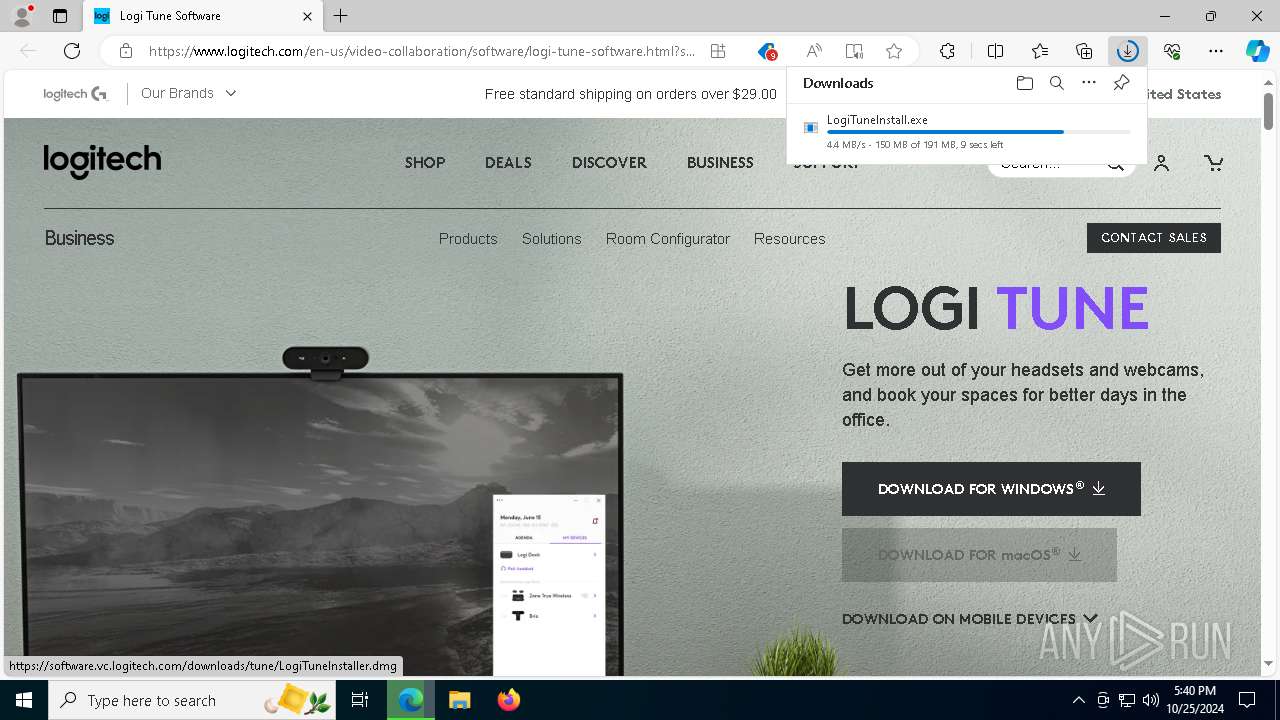Click the download progress bar

coord(979,132)
